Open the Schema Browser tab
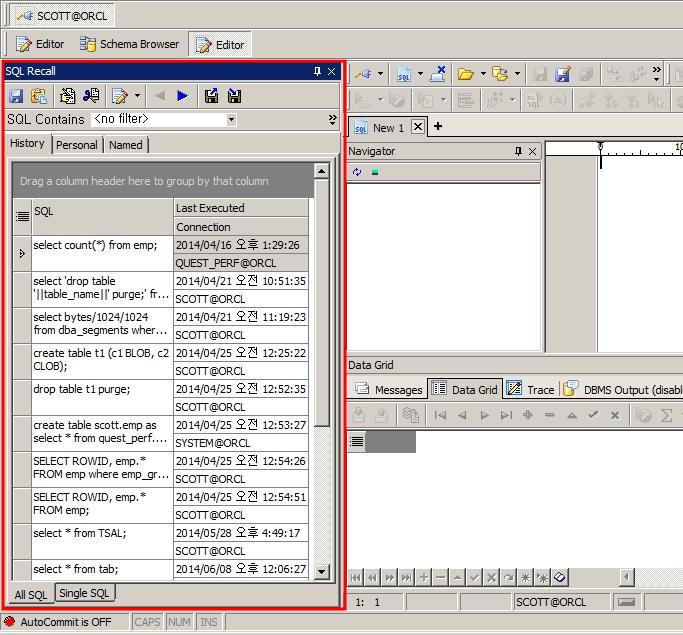Viewport: 683px width, 635px height. (x=130, y=44)
